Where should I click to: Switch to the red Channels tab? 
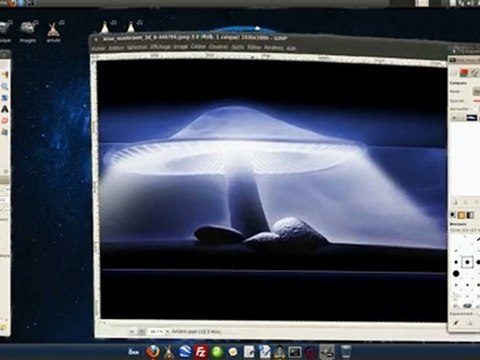click(464, 73)
